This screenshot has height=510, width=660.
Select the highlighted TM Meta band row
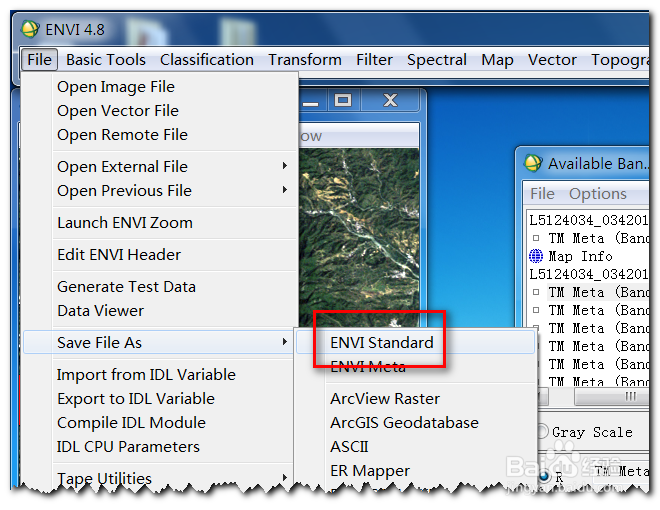(598, 292)
